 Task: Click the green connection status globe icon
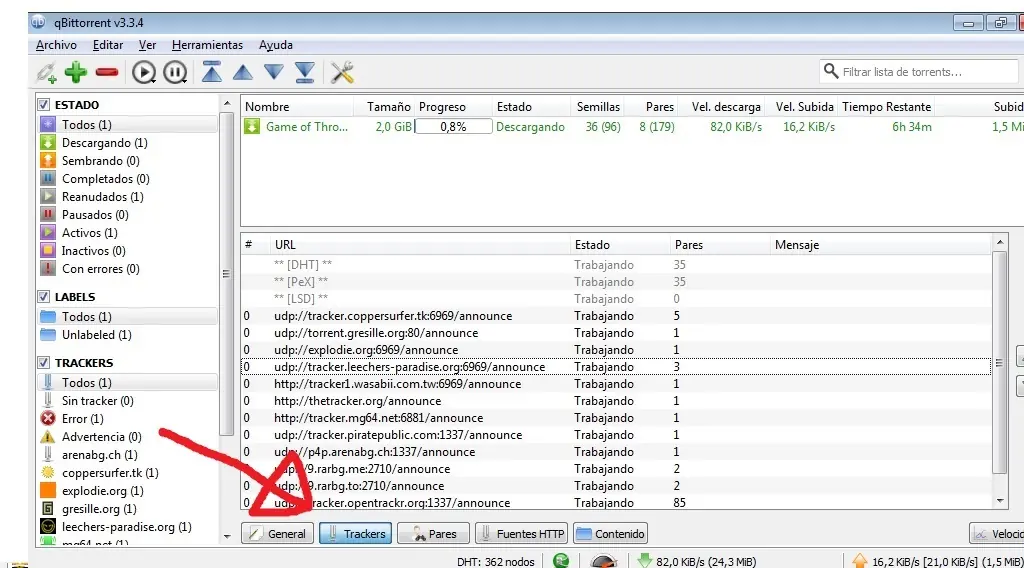tap(561, 560)
